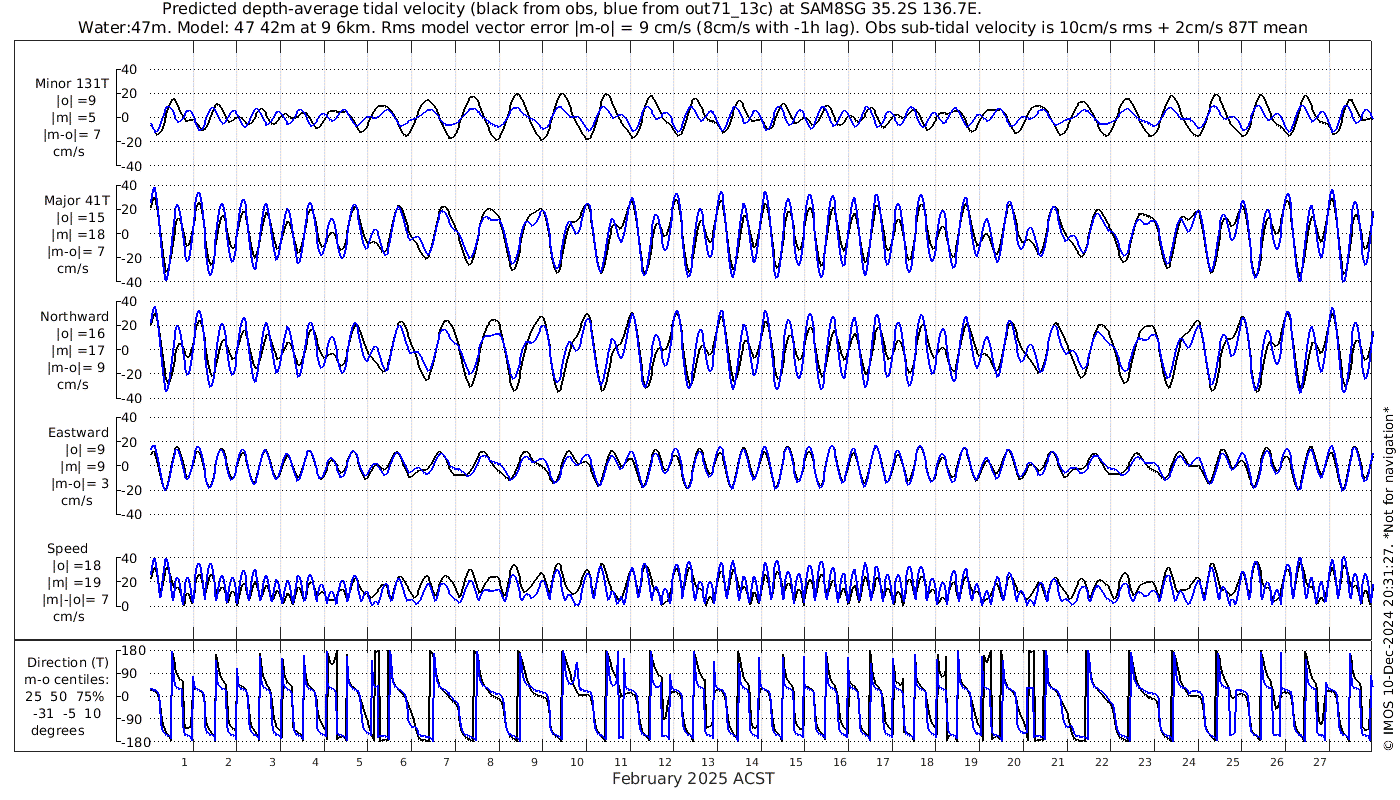Click day '14' on the date axis
Screen dimensions: 1400x800
point(752,762)
